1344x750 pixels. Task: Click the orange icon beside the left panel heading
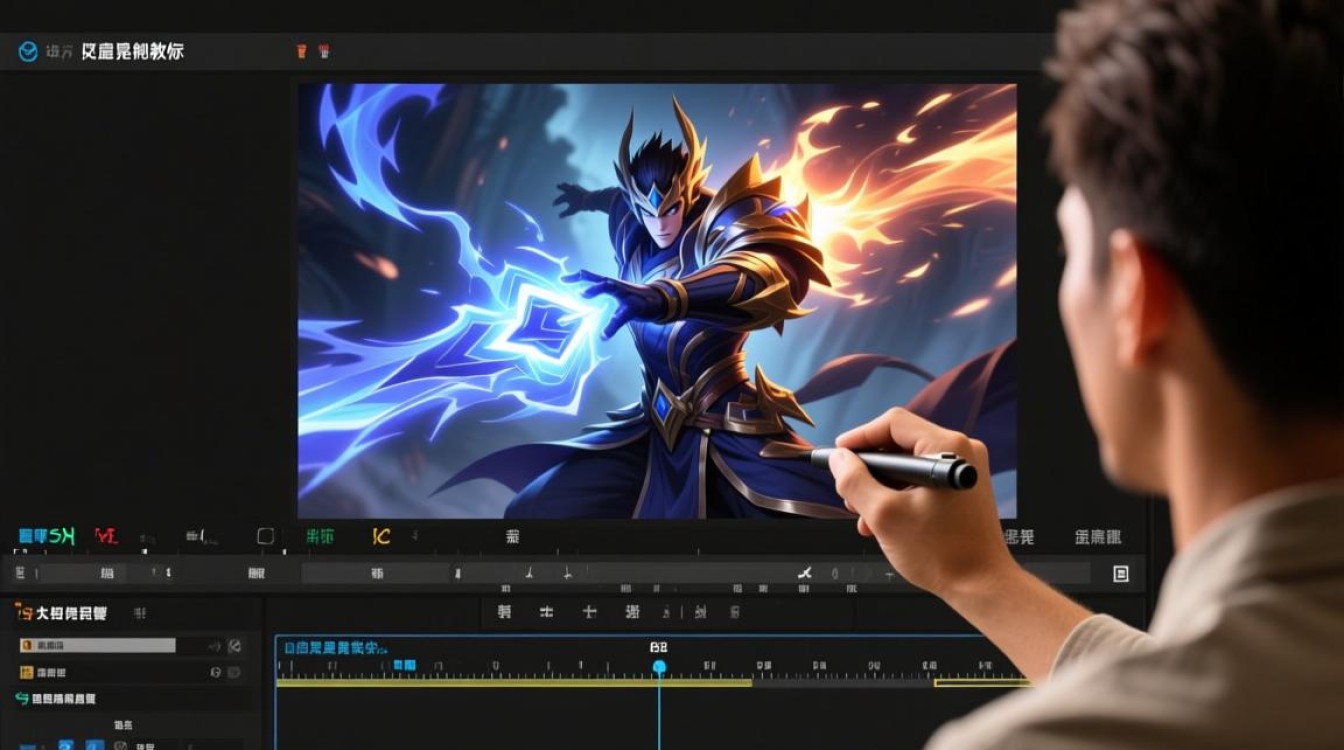(24, 612)
